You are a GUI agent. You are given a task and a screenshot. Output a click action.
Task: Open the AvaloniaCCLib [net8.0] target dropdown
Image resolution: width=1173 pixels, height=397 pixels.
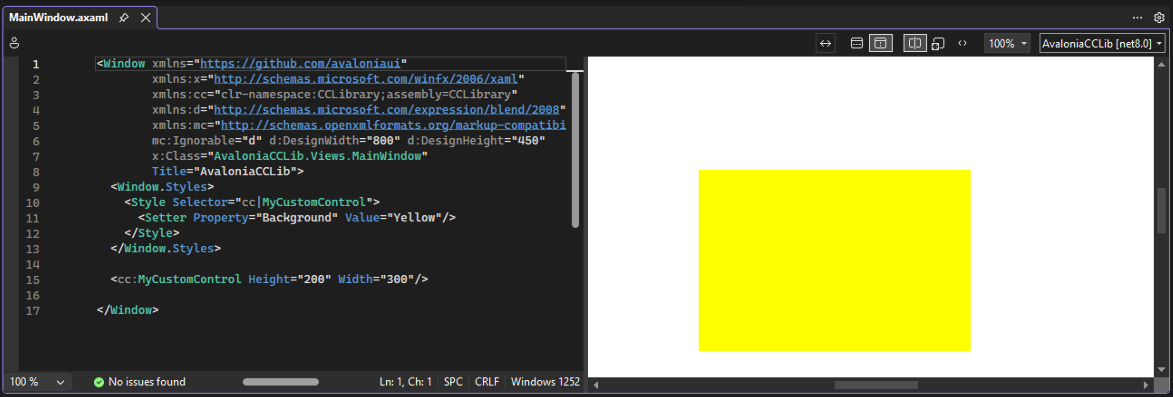pos(1103,43)
